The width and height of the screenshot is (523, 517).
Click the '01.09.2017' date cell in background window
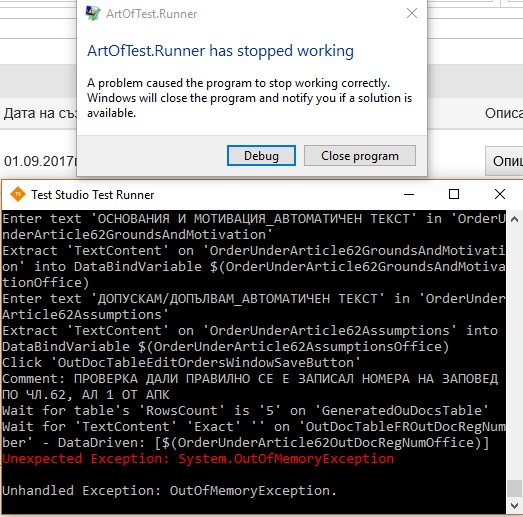coord(40,161)
